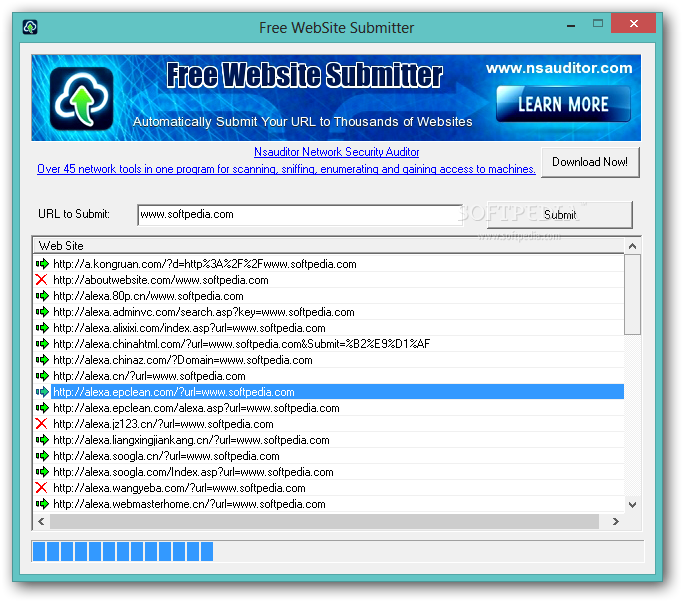This screenshot has width=683, height=602.
Task: Click the Web Site column header
Action: click(x=329, y=246)
